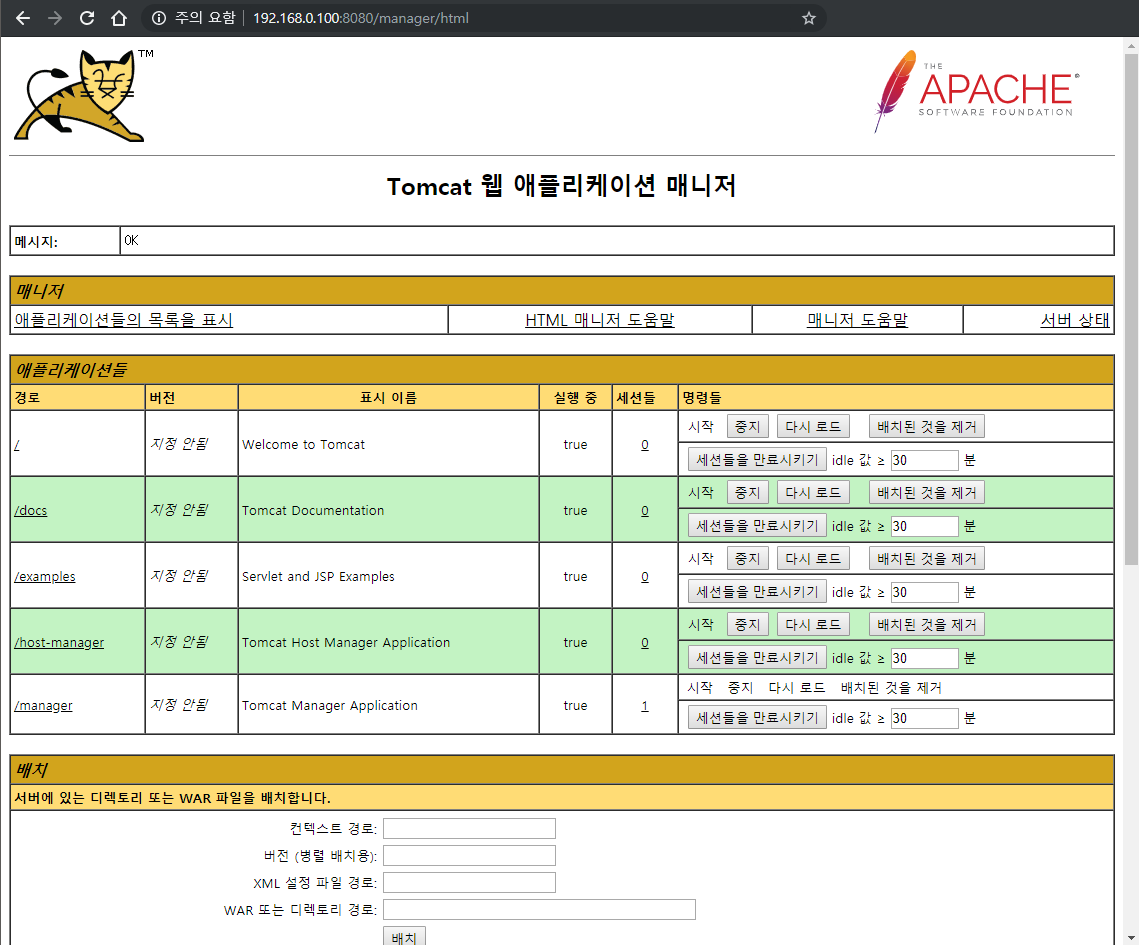Image resolution: width=1139 pixels, height=945 pixels.
Task: Click 중지 for /examples
Action: click(747, 559)
